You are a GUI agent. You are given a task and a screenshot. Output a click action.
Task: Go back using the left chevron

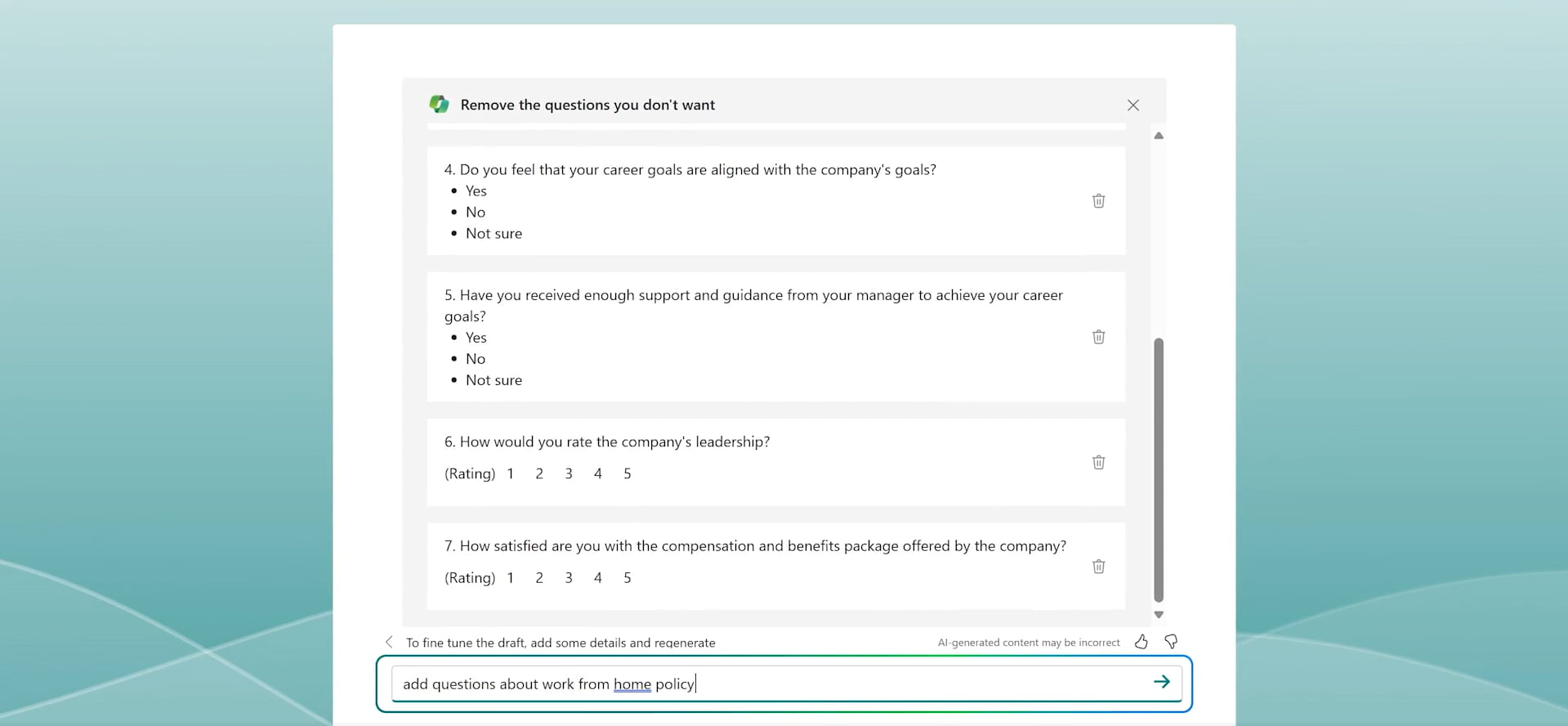[x=389, y=643]
